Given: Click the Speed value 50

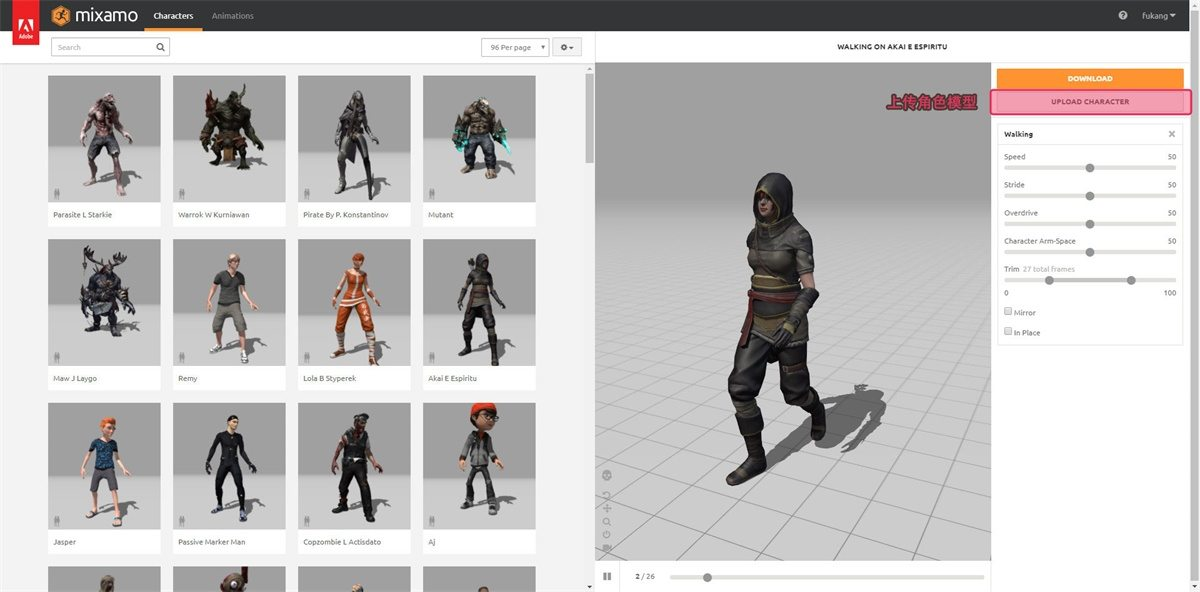Looking at the screenshot, I should point(1171,157).
